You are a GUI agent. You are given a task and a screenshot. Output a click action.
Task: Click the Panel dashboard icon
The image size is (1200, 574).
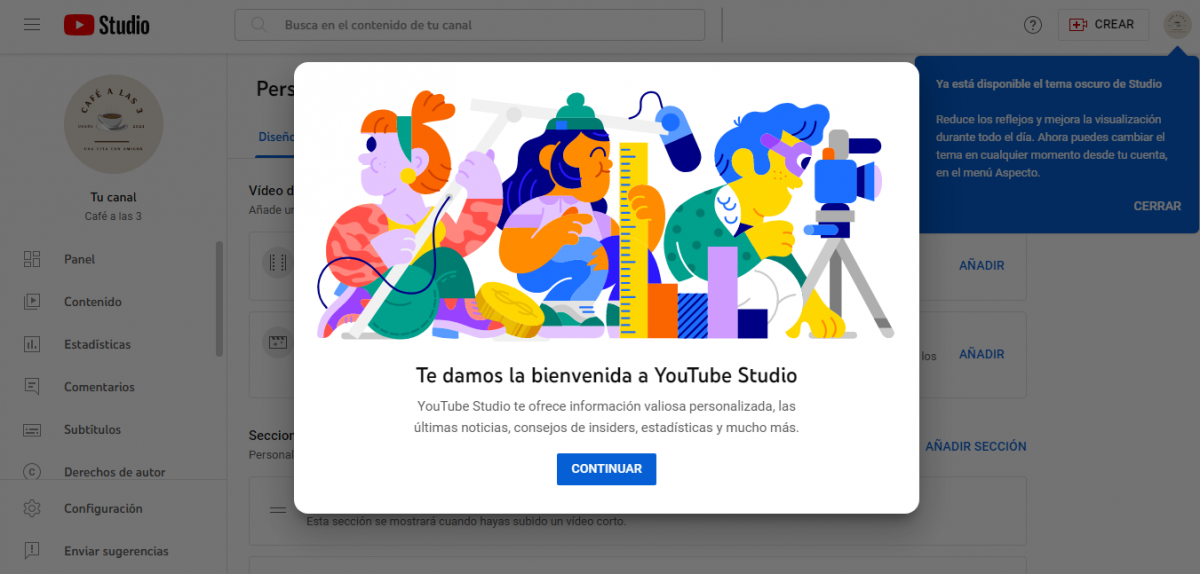32,260
